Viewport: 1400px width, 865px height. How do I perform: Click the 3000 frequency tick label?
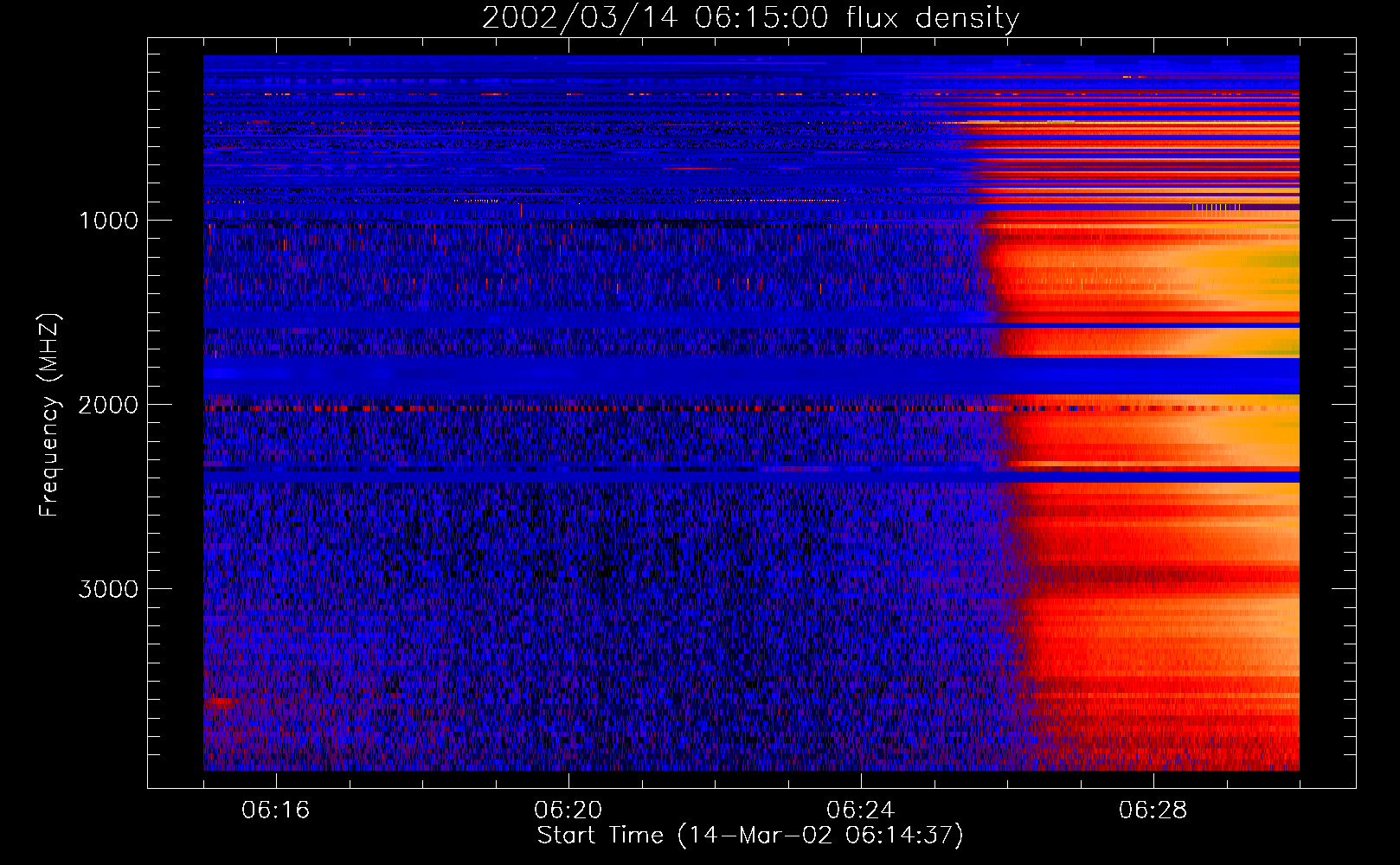pyautogui.click(x=108, y=589)
